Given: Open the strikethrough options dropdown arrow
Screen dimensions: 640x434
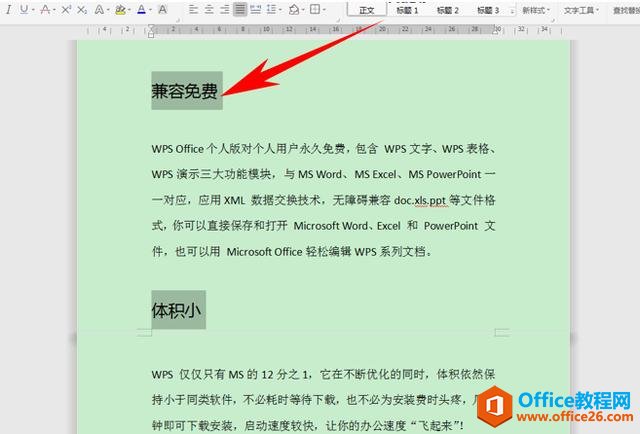Looking at the screenshot, I should coord(54,10).
